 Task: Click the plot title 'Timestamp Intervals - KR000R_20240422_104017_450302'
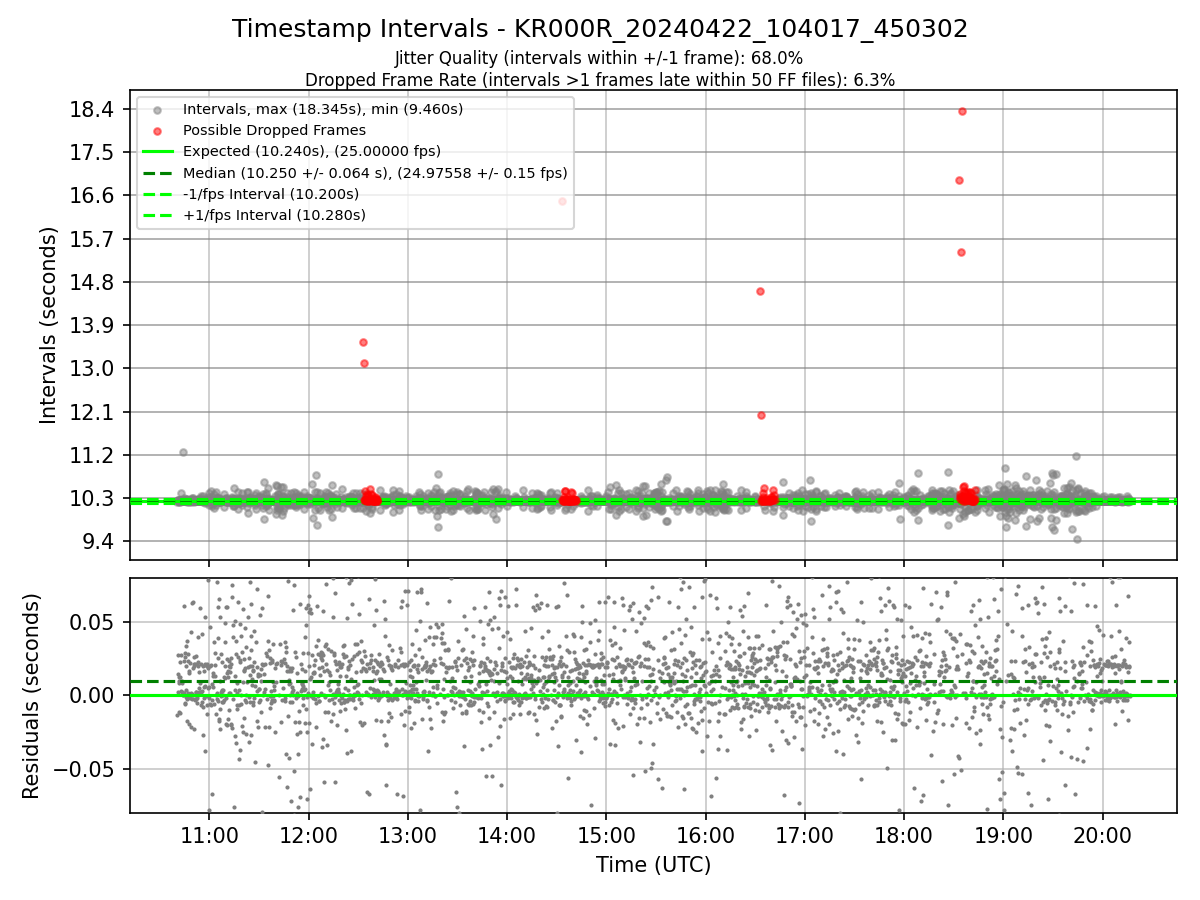(600, 29)
